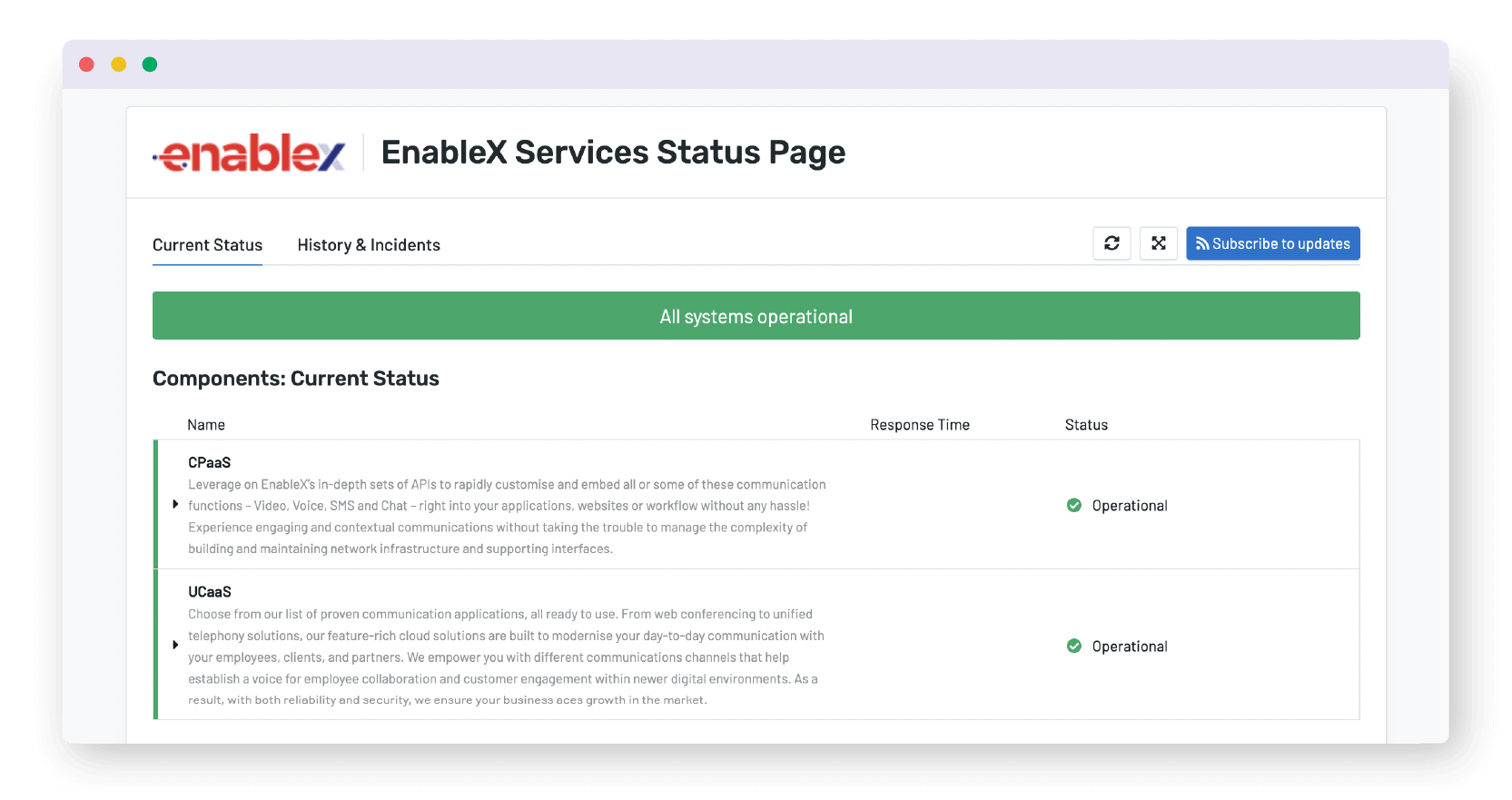This screenshot has width=1512, height=800.
Task: Refresh the status page
Action: [x=1112, y=243]
